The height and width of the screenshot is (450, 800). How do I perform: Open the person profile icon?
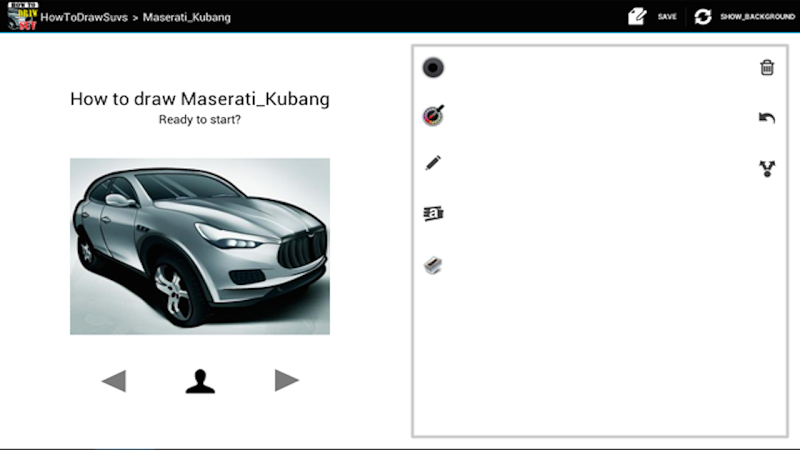click(200, 381)
